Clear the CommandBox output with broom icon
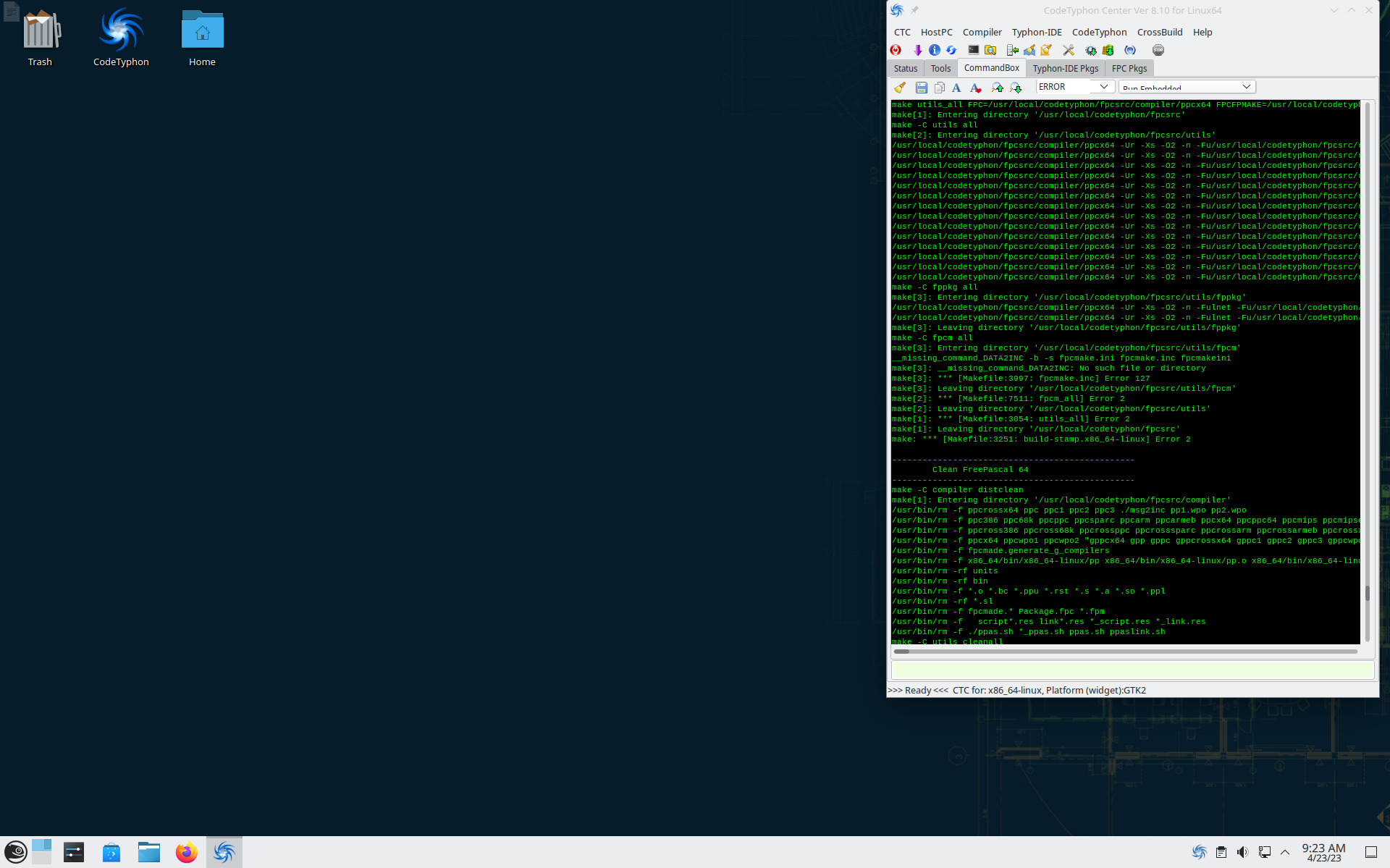This screenshot has height=868, width=1390. click(x=900, y=88)
